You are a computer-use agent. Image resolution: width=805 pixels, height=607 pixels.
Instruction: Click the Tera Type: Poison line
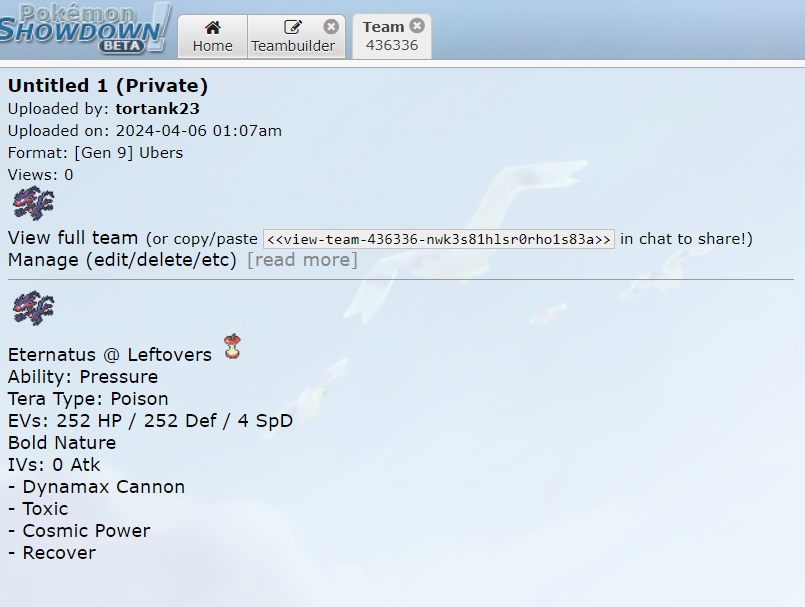[x=88, y=399]
